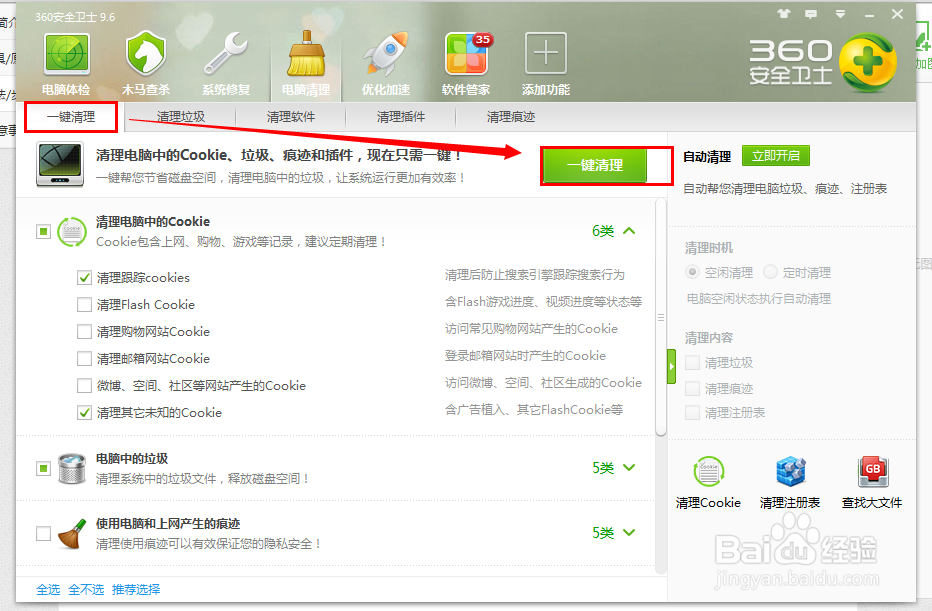The image size is (932, 611).
Task: Collapse right panel with green arrow handle
Action: pos(672,366)
